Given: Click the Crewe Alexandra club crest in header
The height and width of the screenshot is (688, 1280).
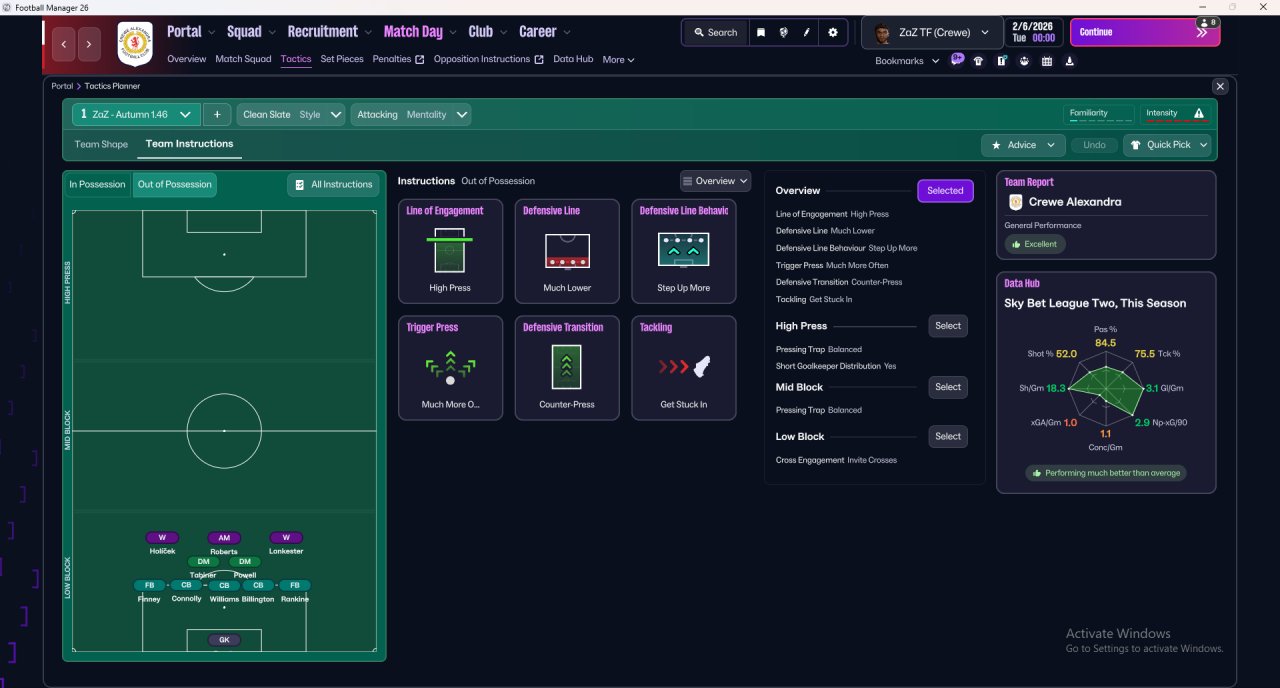Looking at the screenshot, I should coord(135,44).
